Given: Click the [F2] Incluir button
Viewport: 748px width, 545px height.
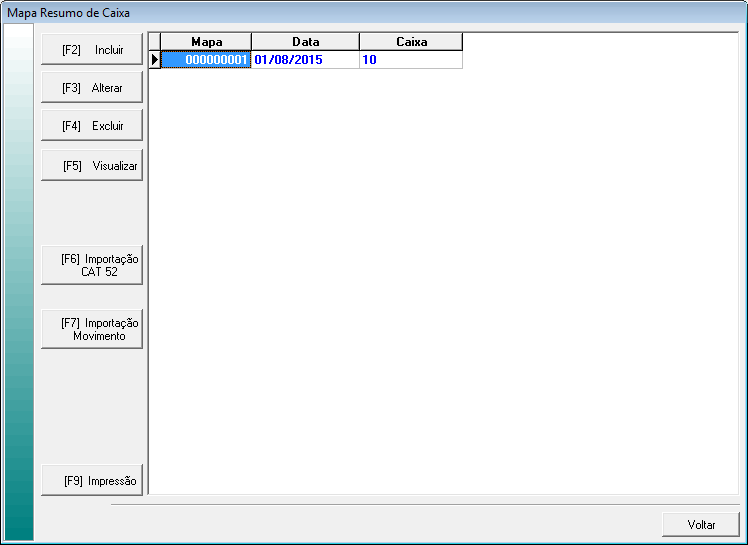Looking at the screenshot, I should 92,50.
